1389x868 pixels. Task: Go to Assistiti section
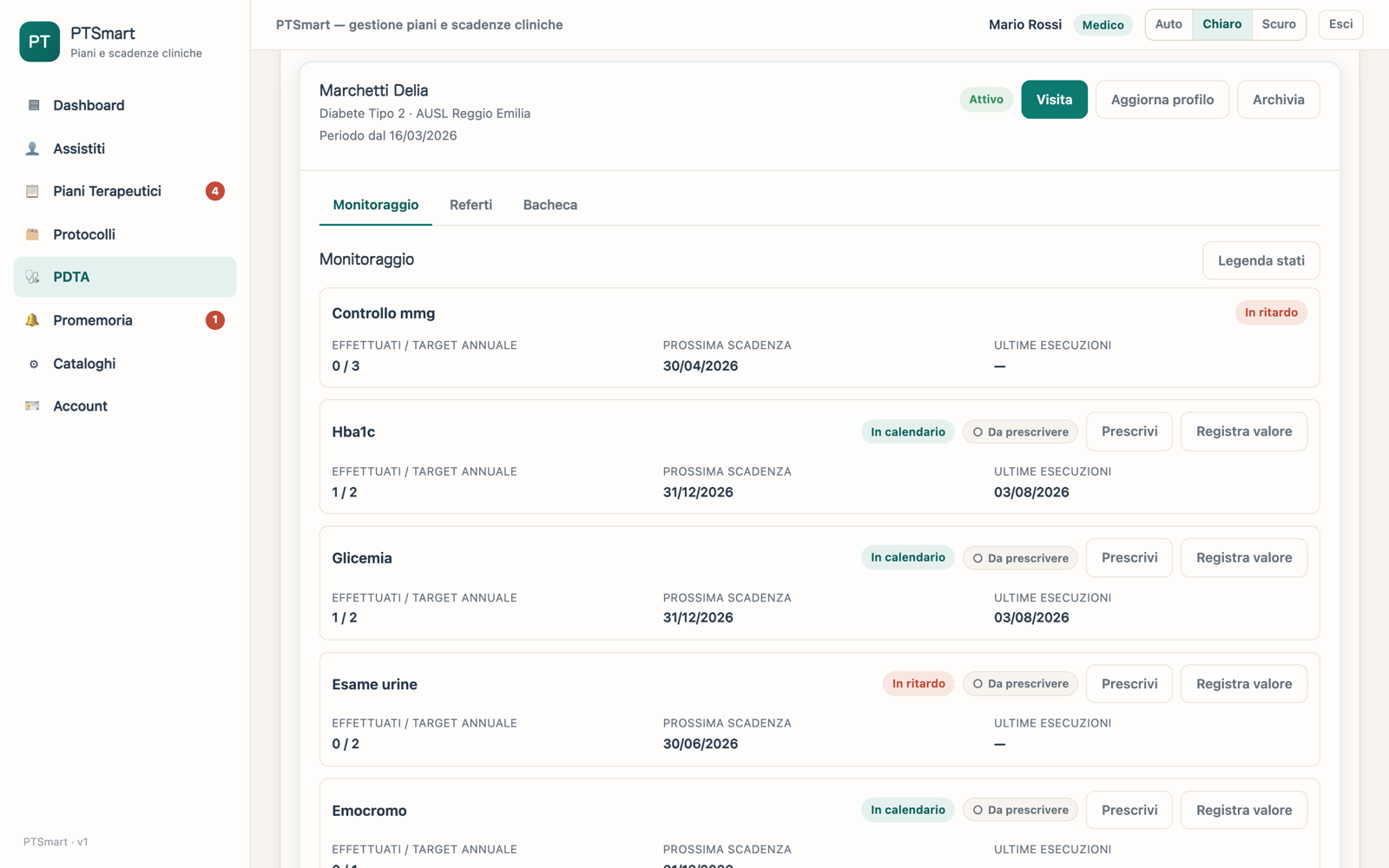(125, 148)
